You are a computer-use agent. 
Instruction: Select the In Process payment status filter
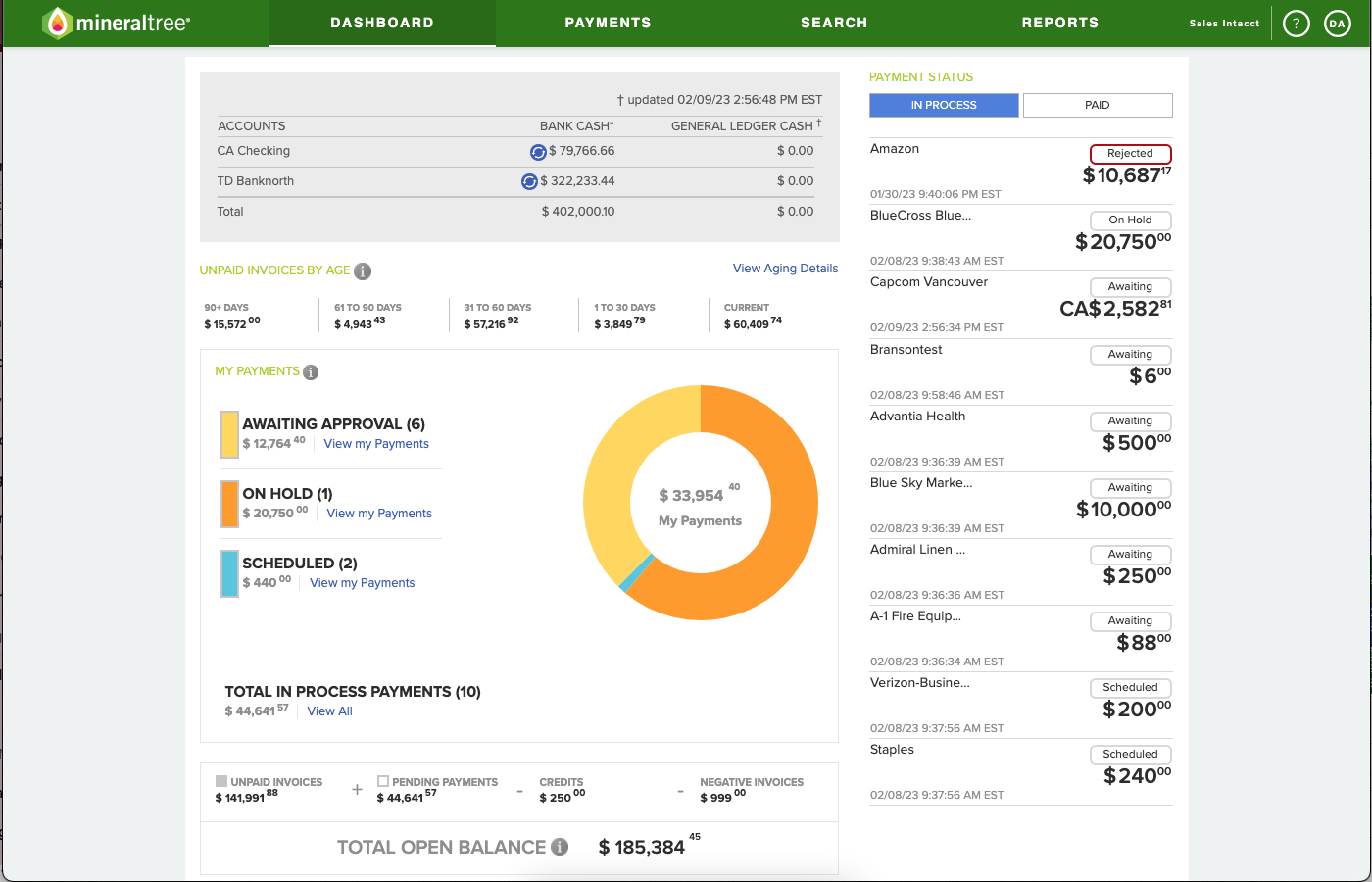pos(943,105)
